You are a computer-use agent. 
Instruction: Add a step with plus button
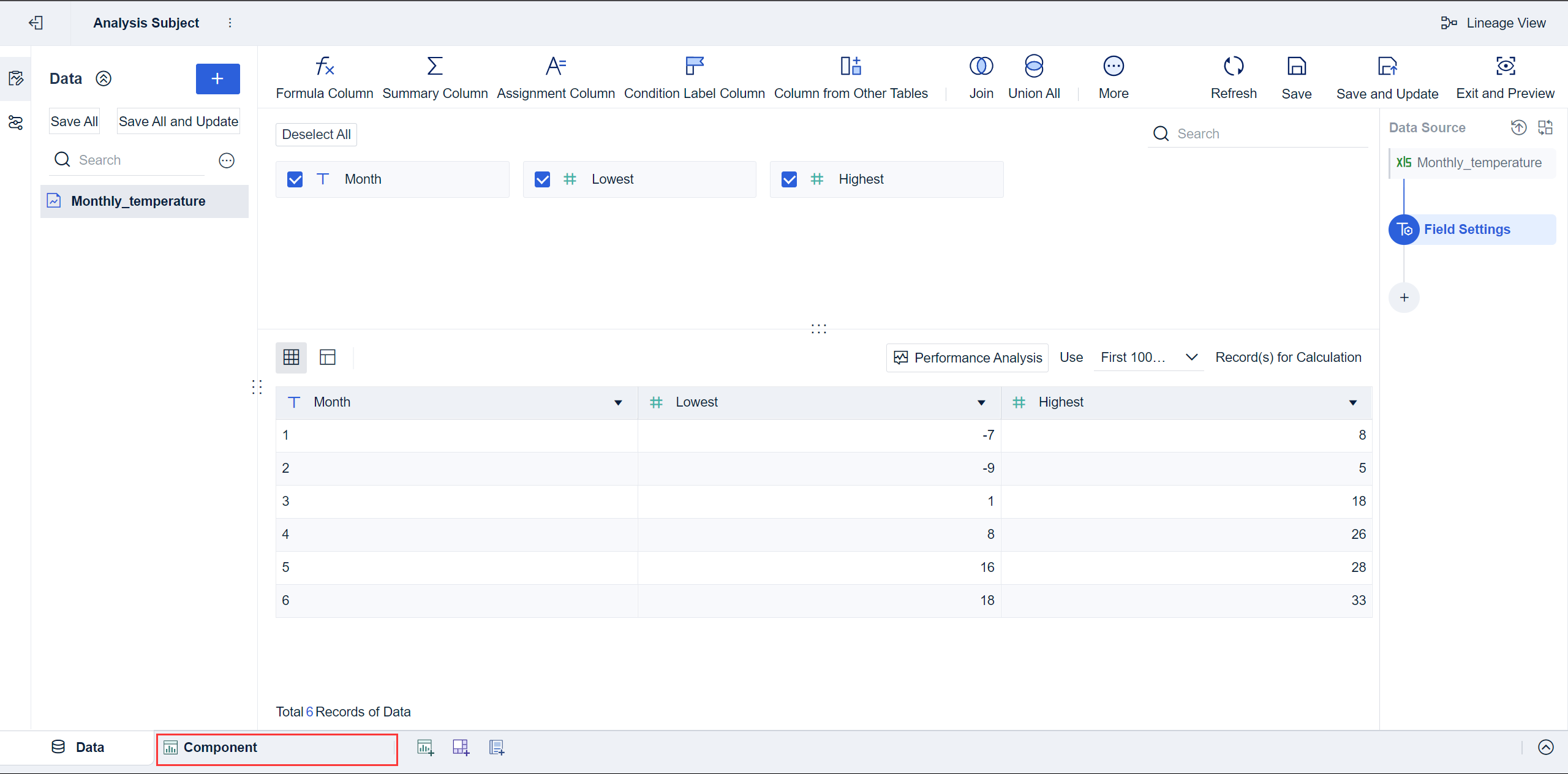click(1404, 298)
